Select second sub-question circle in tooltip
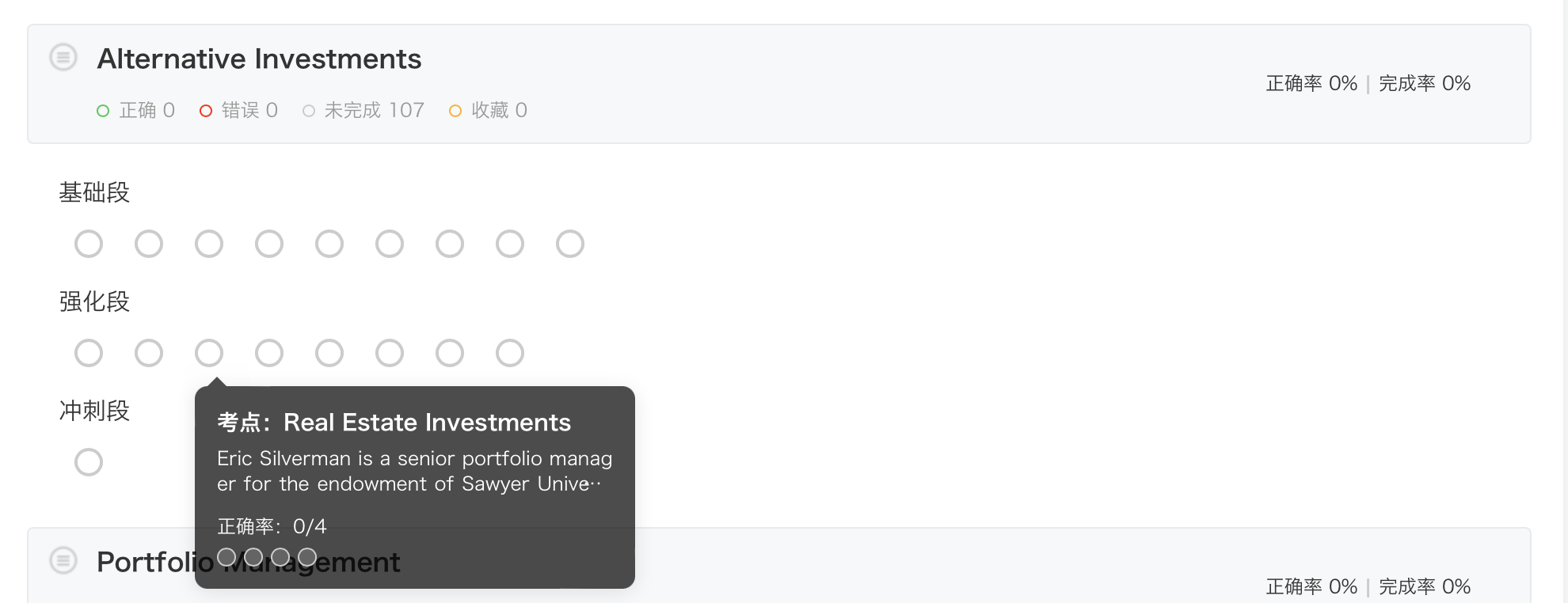The width and height of the screenshot is (1568, 603). (x=253, y=557)
